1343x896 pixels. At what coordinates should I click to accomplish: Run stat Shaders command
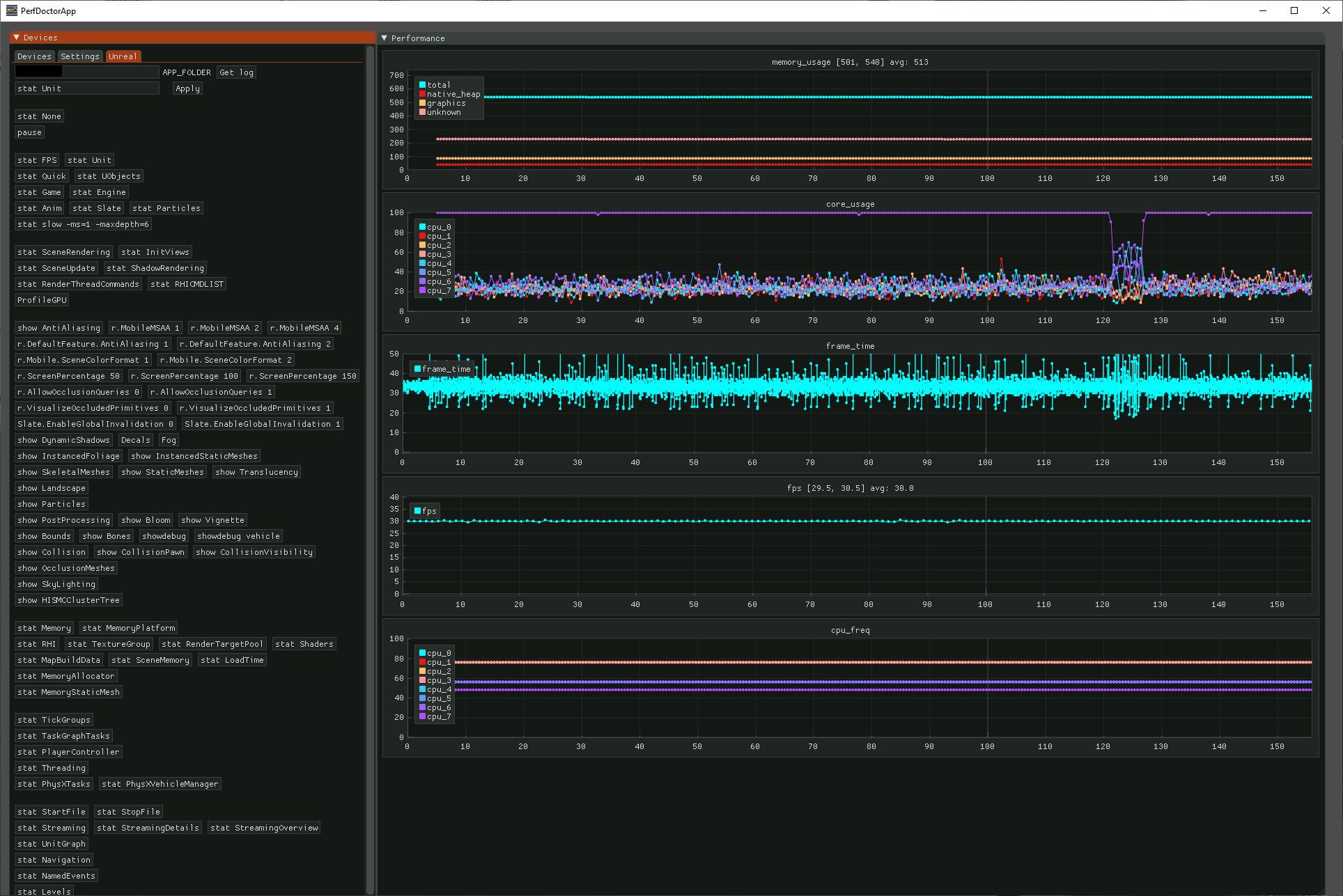click(304, 644)
